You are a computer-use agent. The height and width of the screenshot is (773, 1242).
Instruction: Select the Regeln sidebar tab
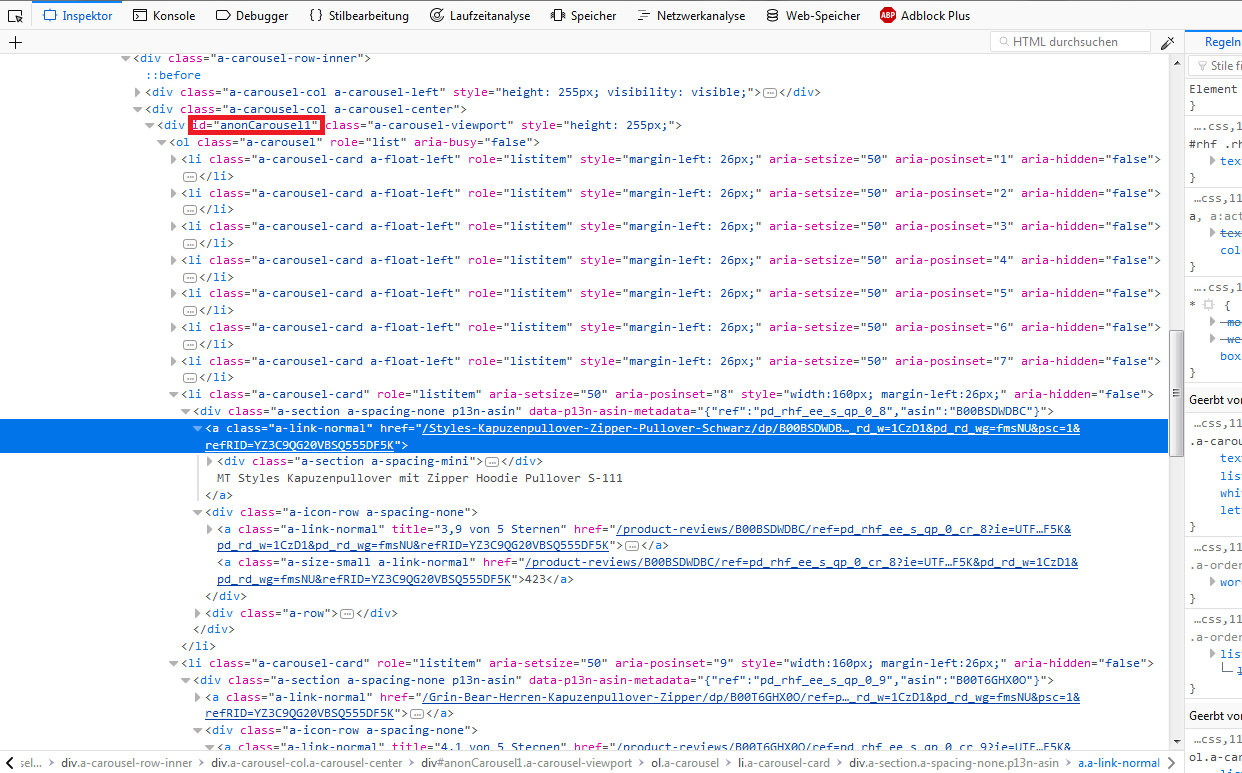(1222, 42)
